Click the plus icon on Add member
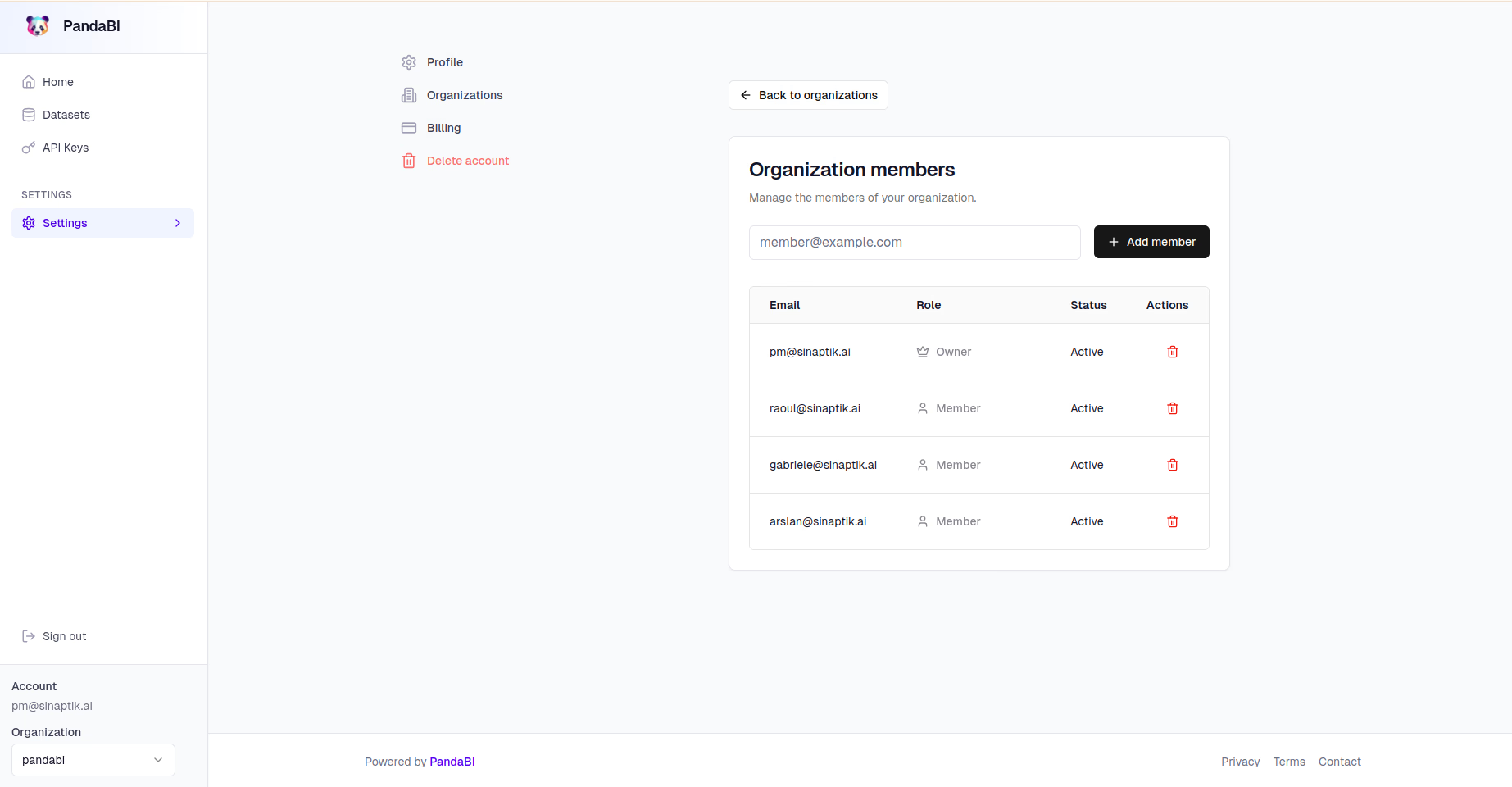The image size is (1512, 787). (1114, 242)
